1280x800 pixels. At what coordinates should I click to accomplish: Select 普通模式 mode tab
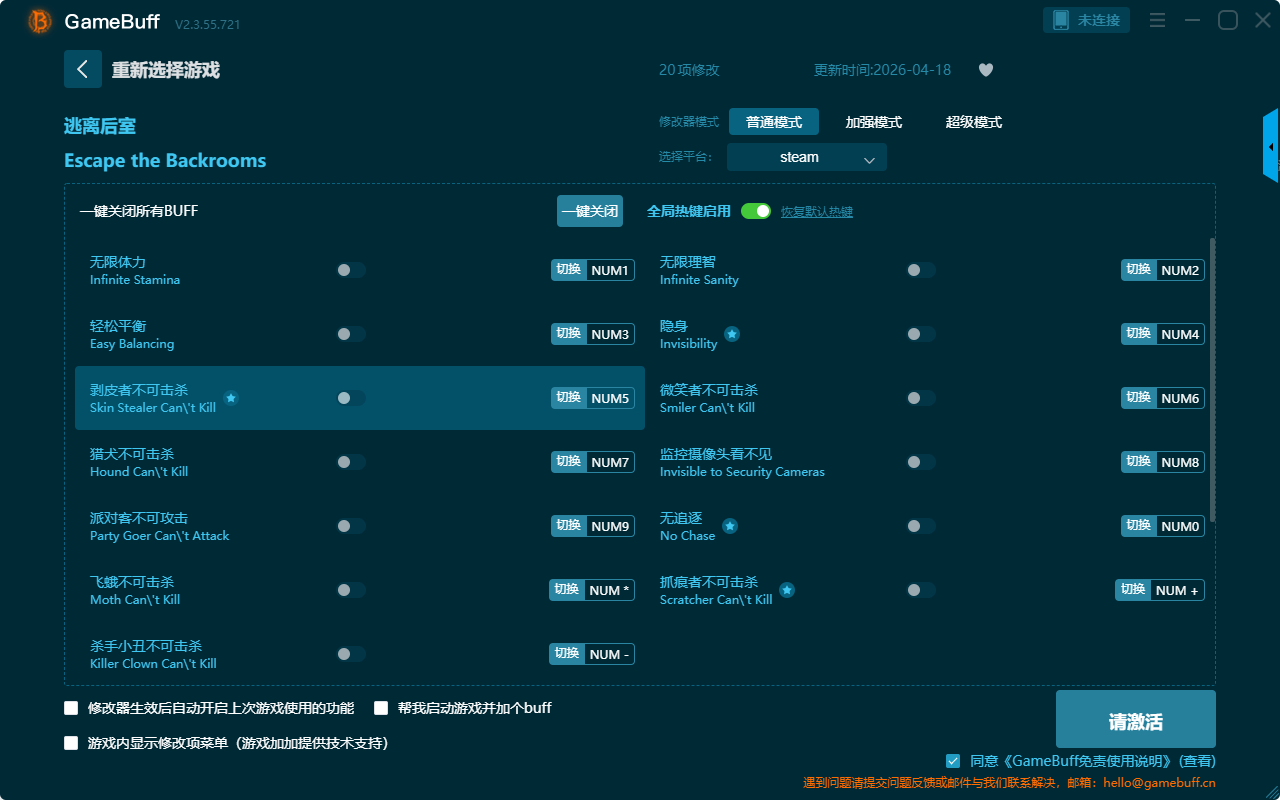[x=774, y=122]
